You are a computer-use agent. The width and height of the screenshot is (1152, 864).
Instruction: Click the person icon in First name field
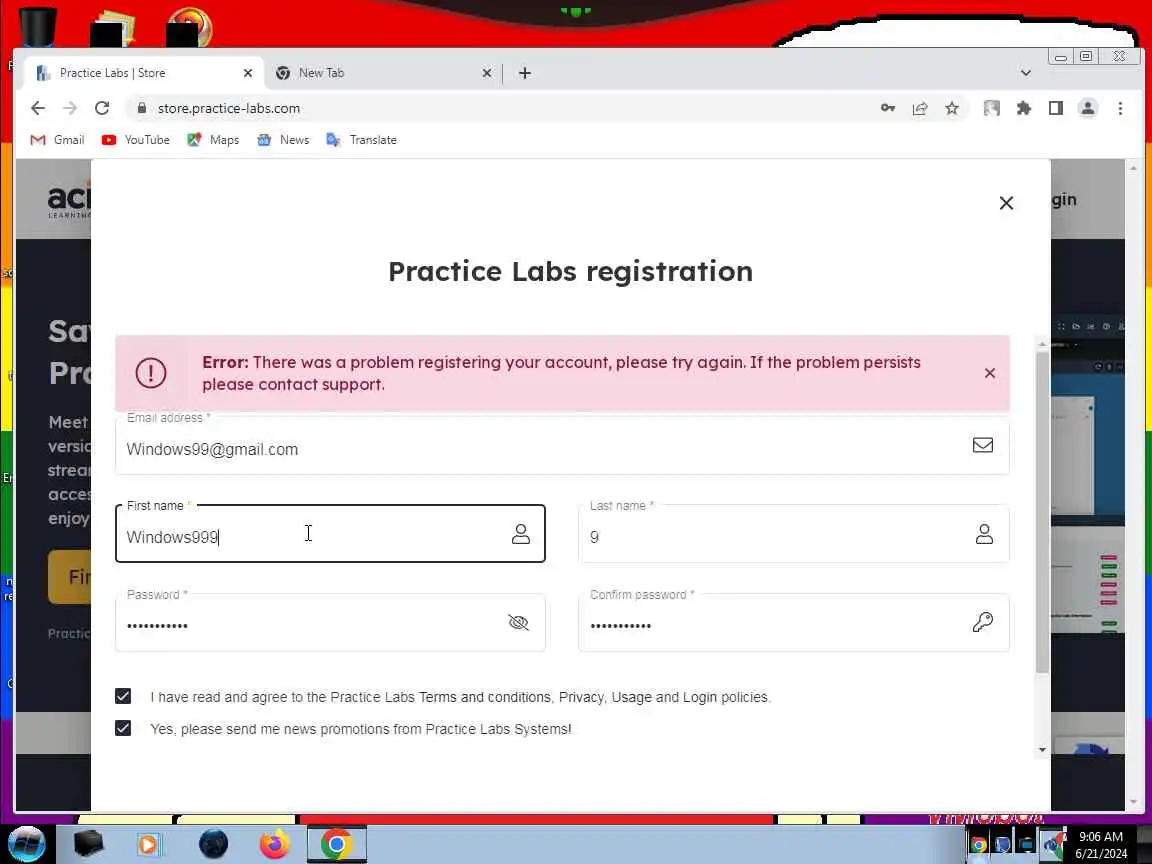pyautogui.click(x=521, y=534)
